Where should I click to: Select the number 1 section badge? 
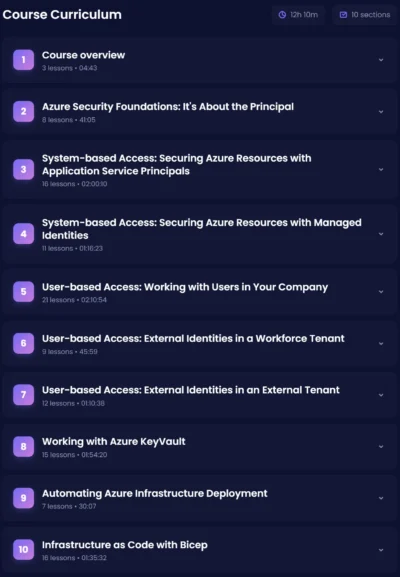click(24, 60)
